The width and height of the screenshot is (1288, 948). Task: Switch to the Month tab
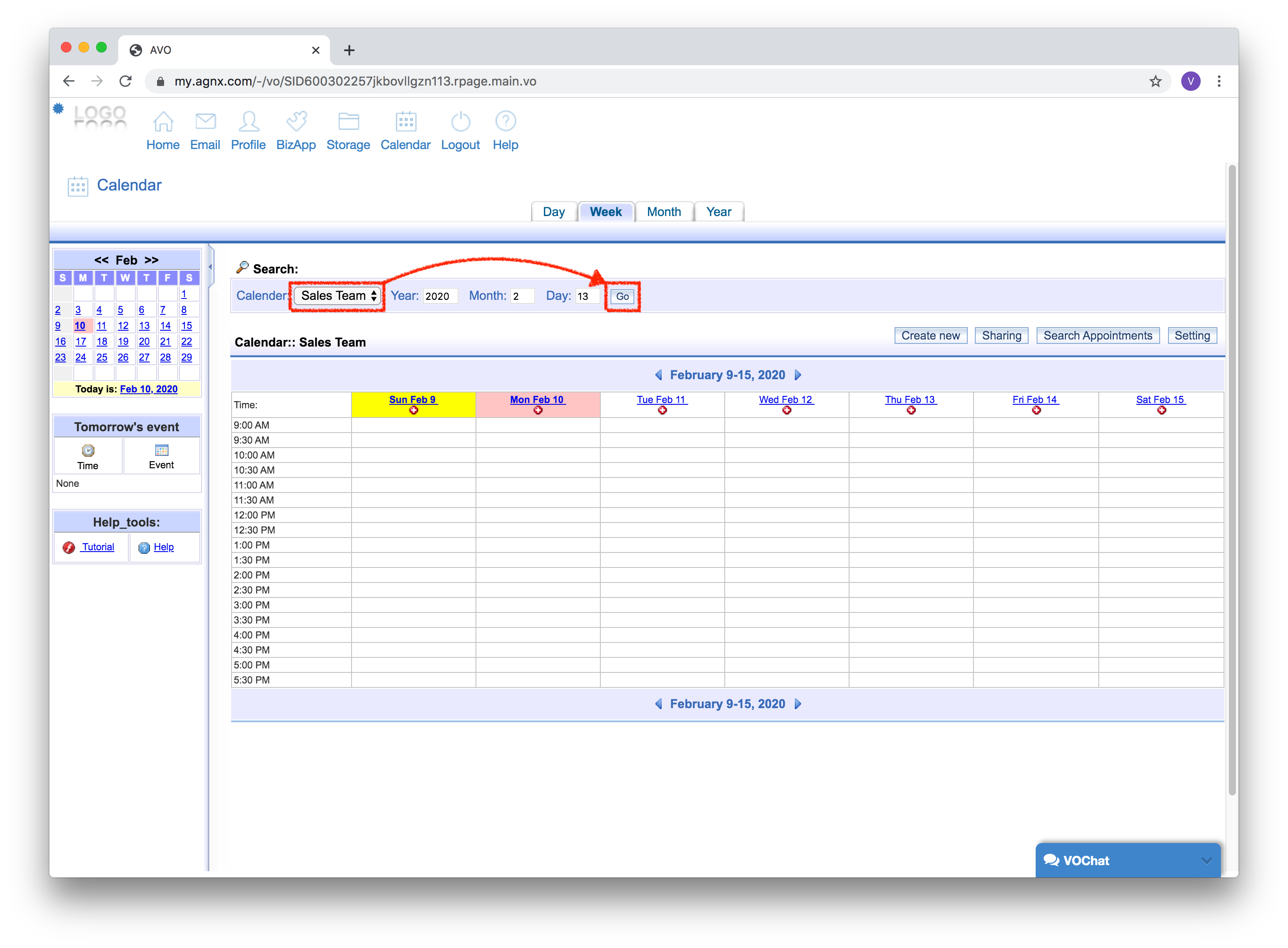[x=663, y=212]
